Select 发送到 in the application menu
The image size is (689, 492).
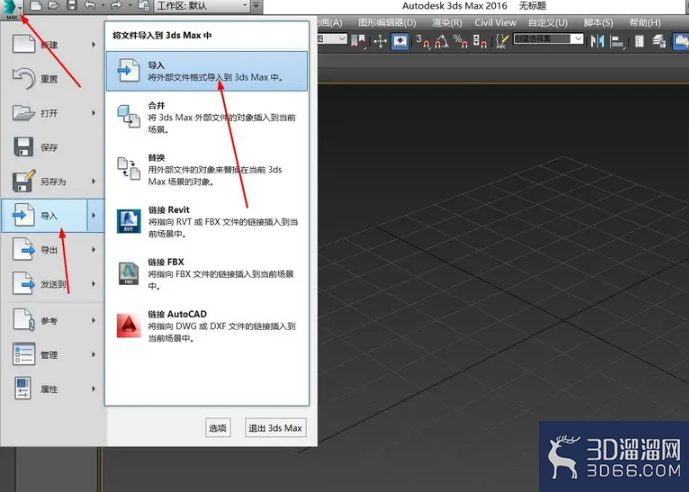click(52, 284)
